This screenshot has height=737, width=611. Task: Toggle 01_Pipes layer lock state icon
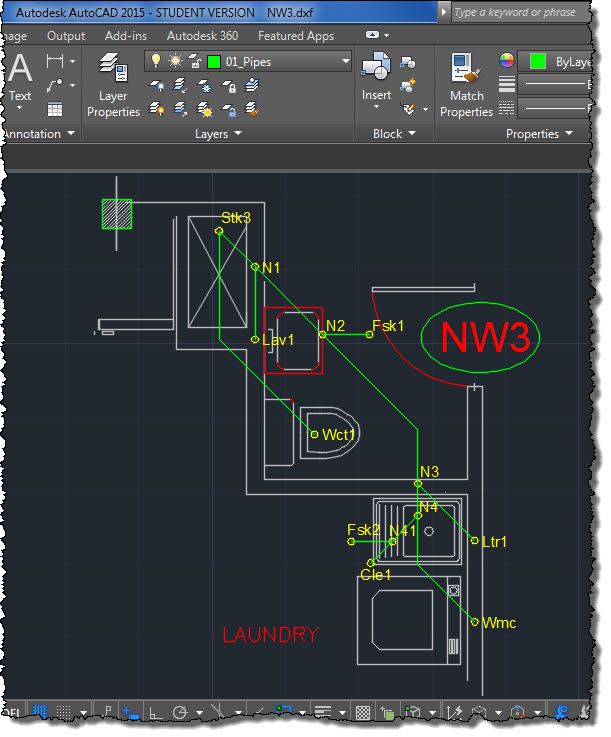[195, 61]
